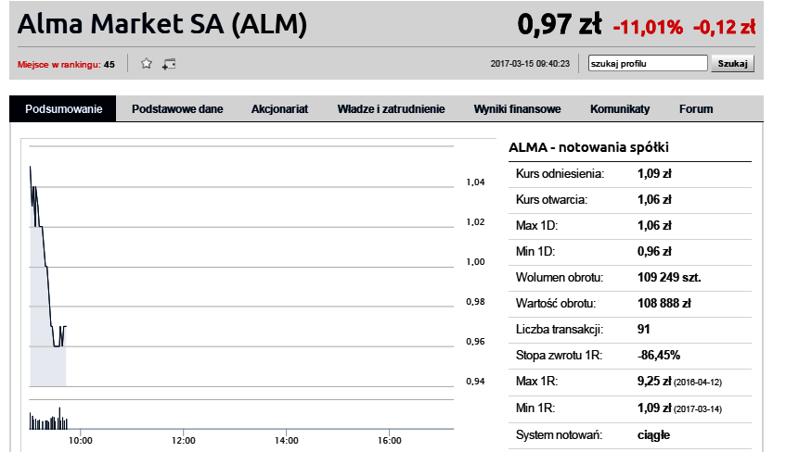Image resolution: width=786 pixels, height=452 pixels.
Task: Click the System notowań value ciągłe
Action: 654,435
